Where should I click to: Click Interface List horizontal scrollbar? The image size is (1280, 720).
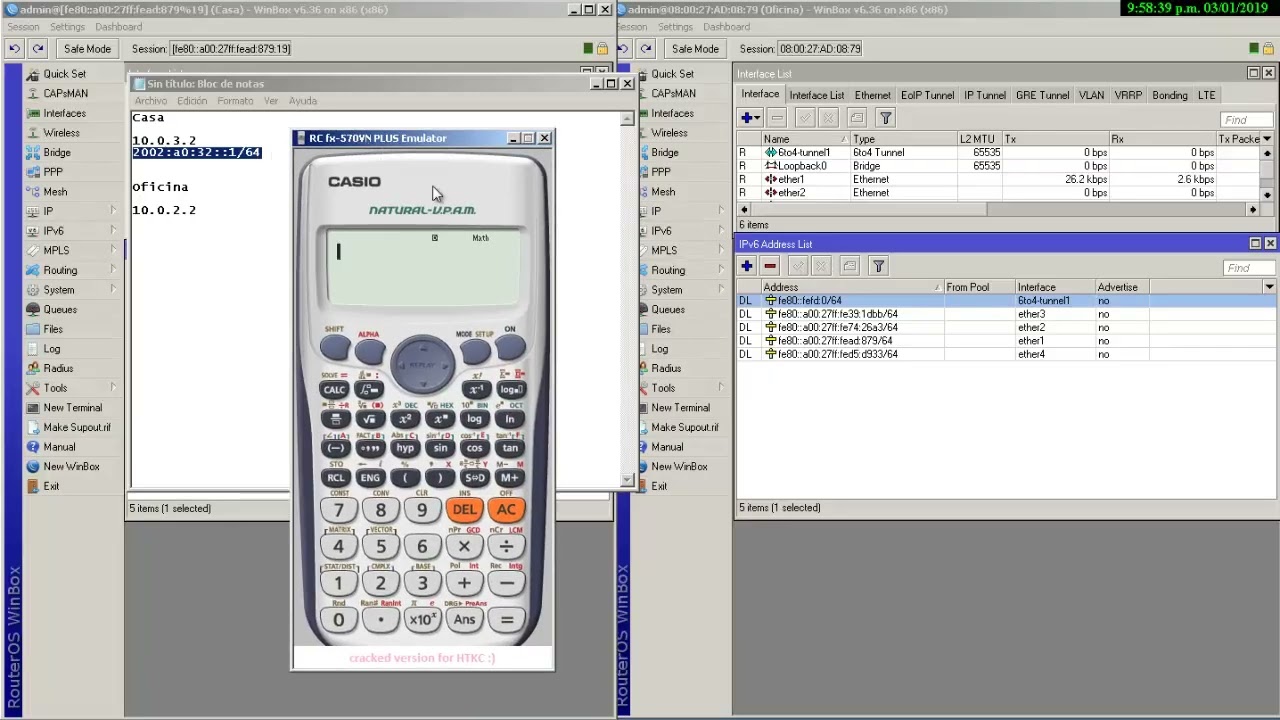(x=998, y=210)
